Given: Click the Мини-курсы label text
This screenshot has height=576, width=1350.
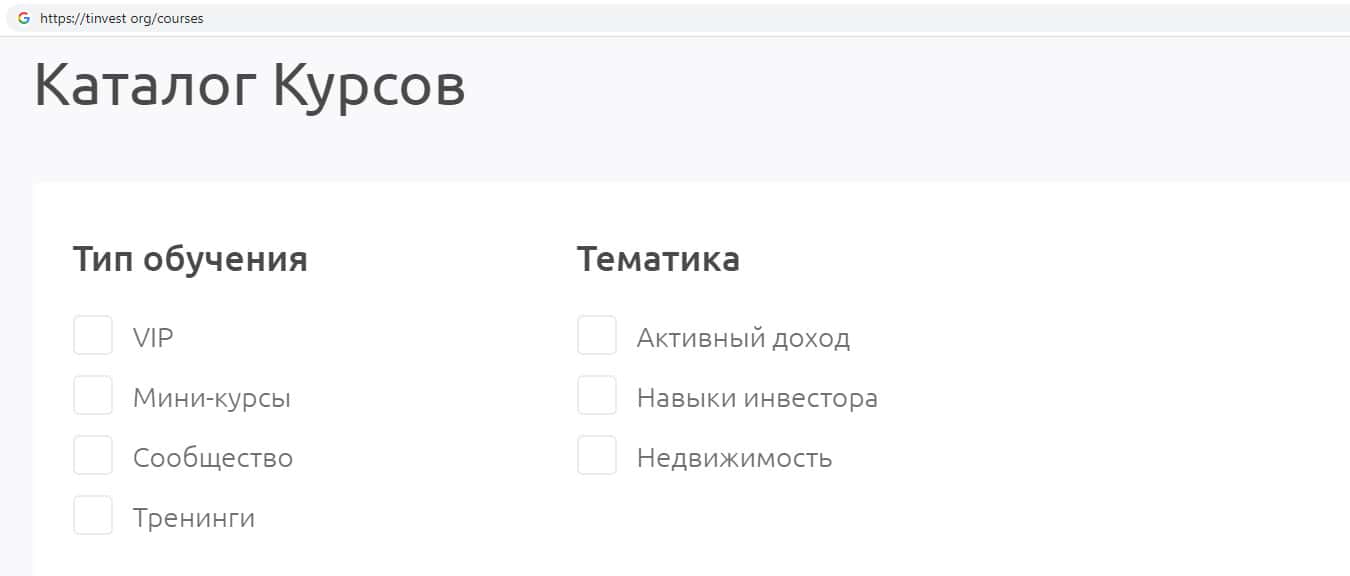Looking at the screenshot, I should click(212, 398).
